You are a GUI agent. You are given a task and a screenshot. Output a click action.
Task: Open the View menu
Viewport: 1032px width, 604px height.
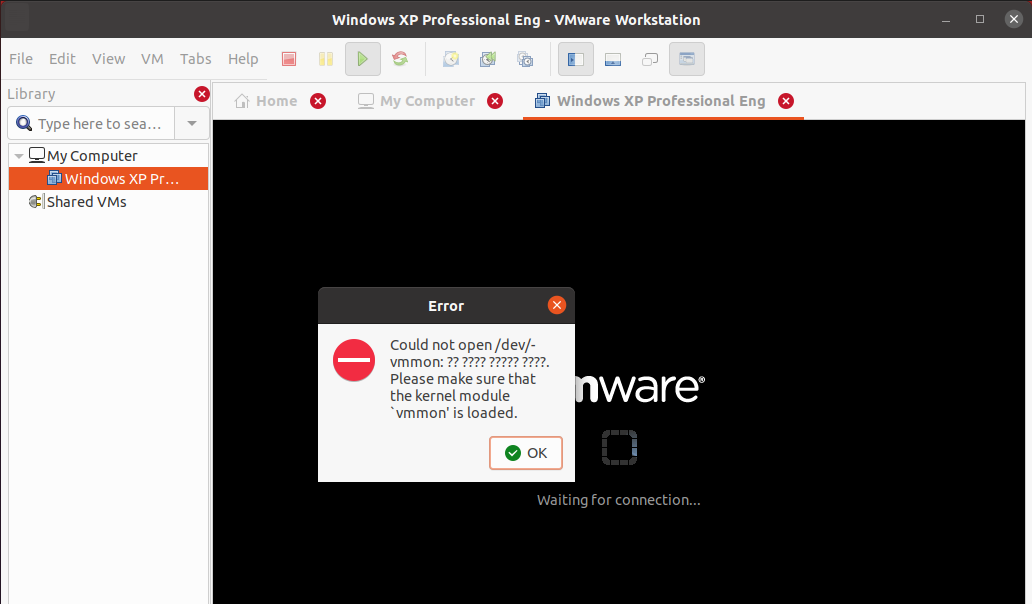pos(109,59)
